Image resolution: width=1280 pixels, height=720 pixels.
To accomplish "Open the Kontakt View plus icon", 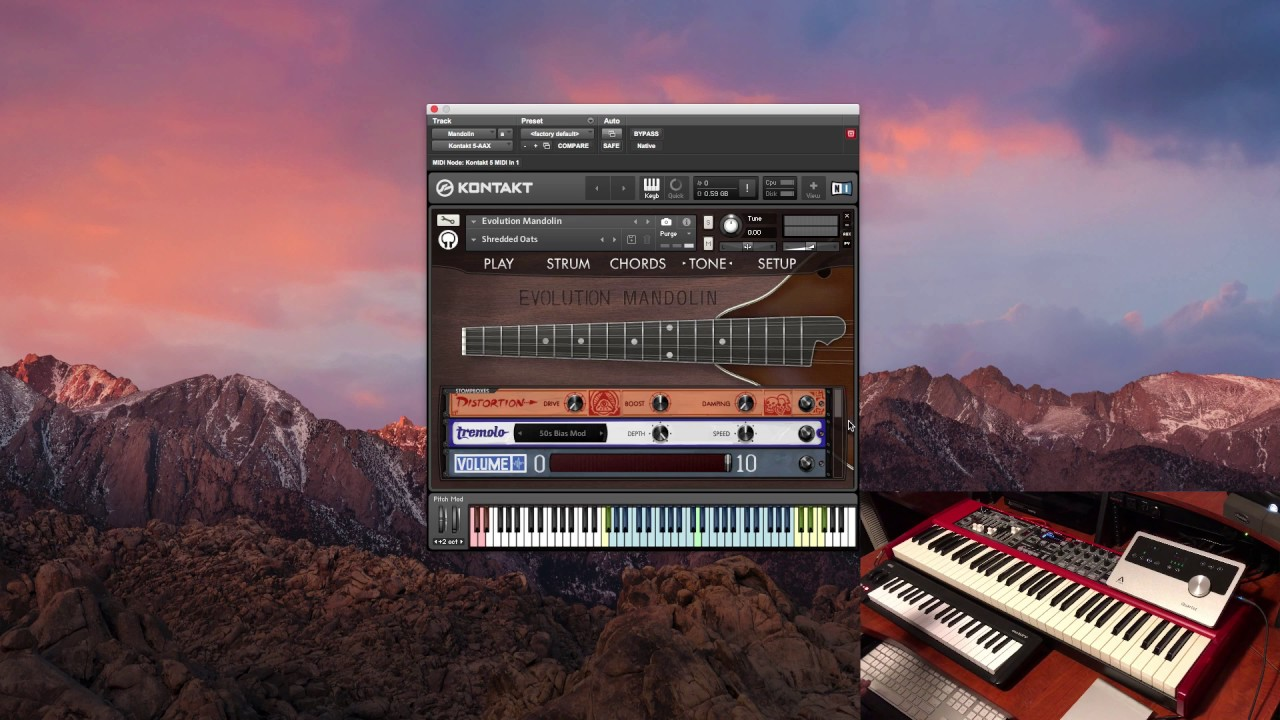I will tap(813, 188).
